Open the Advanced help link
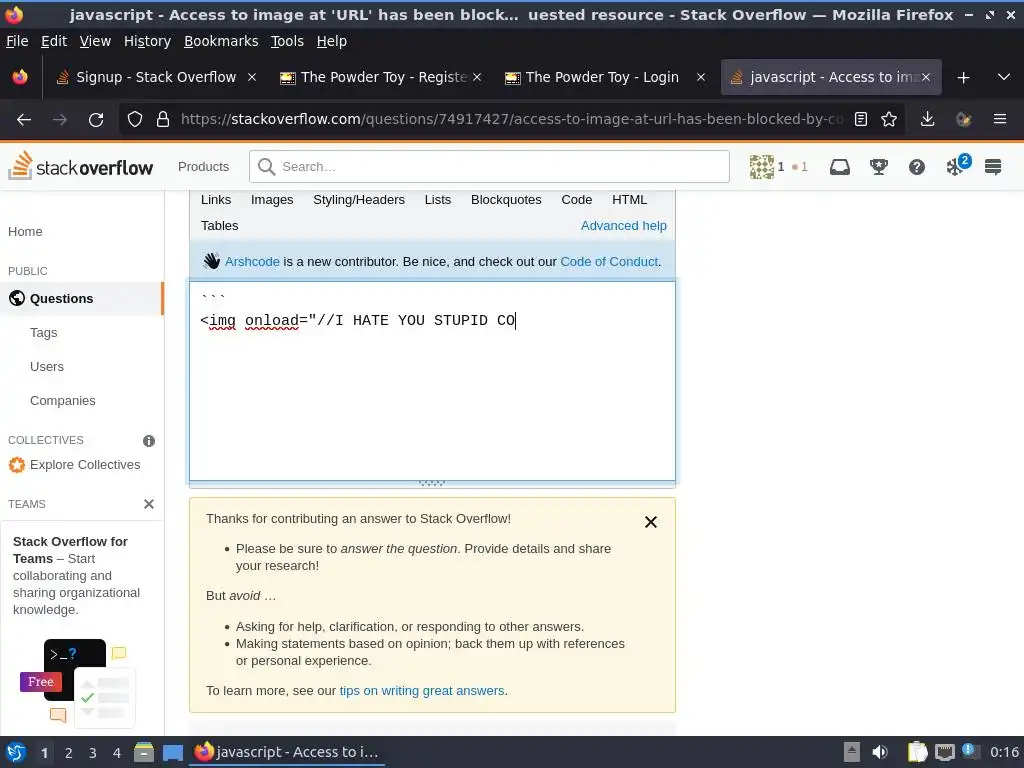This screenshot has height=768, width=1024. click(x=624, y=226)
